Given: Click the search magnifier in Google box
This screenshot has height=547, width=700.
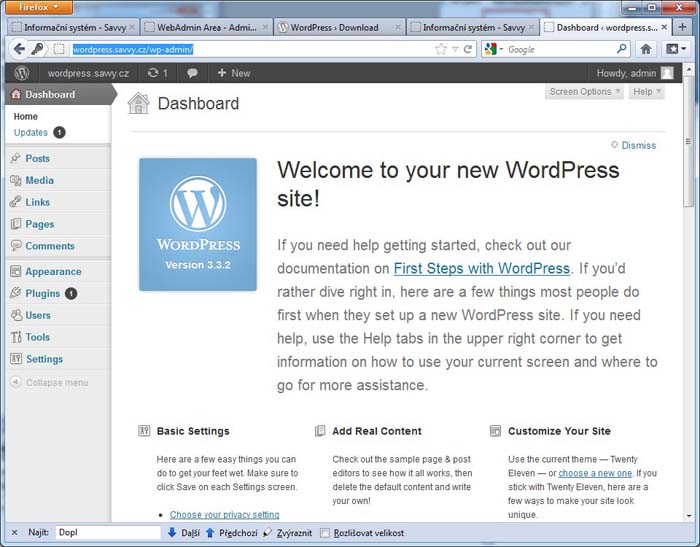Looking at the screenshot, I should tap(621, 49).
